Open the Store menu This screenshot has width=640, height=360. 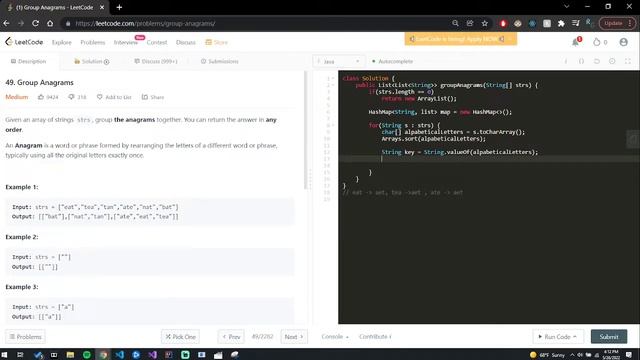(x=217, y=42)
